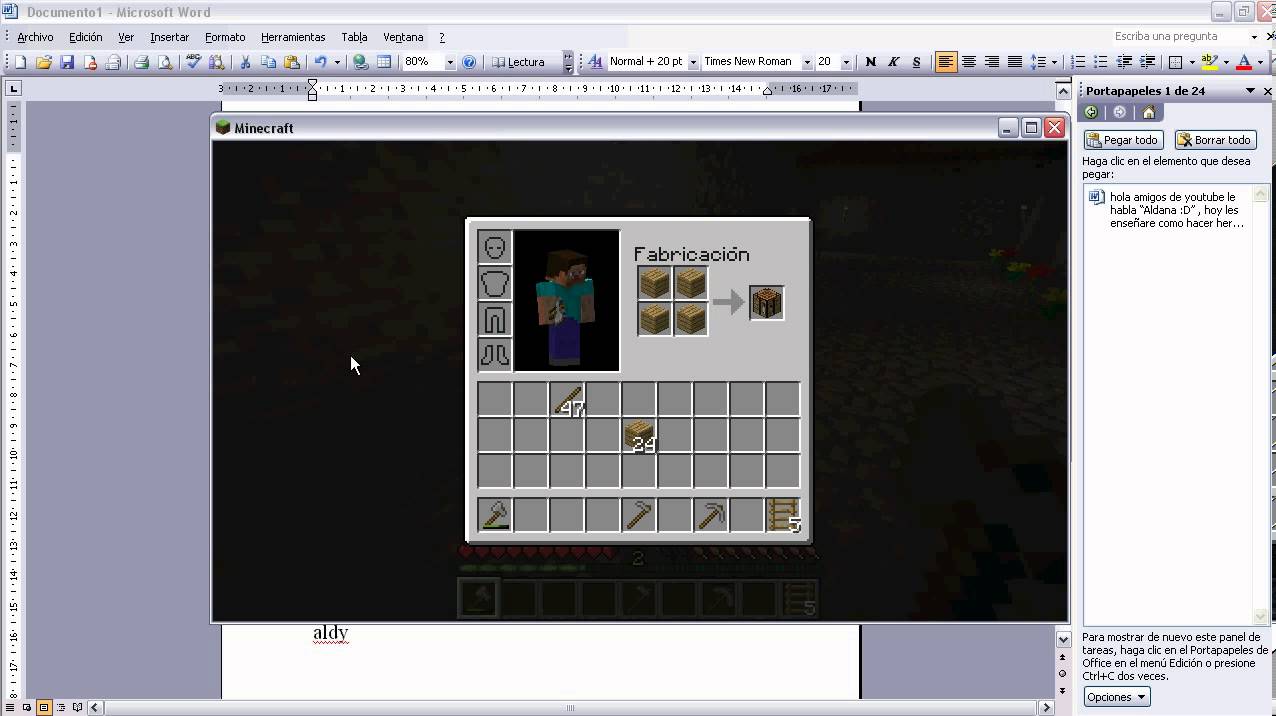Screen dimensions: 1276x716
Task: Click the Pegar todo button
Action: [x=1123, y=140]
